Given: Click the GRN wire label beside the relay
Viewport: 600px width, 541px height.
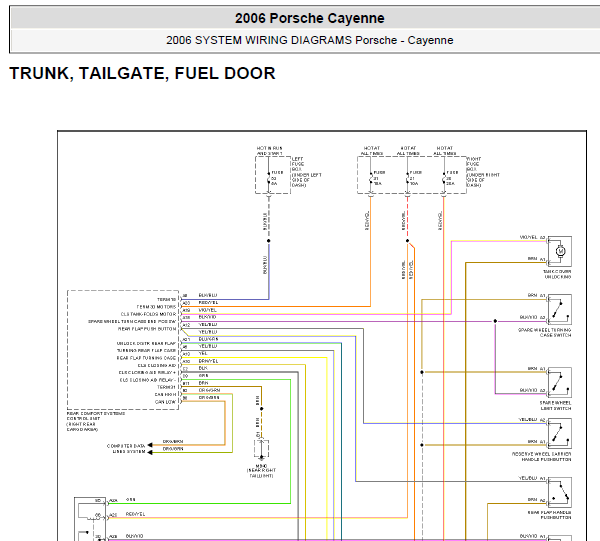Looking at the screenshot, I should click(130, 500).
